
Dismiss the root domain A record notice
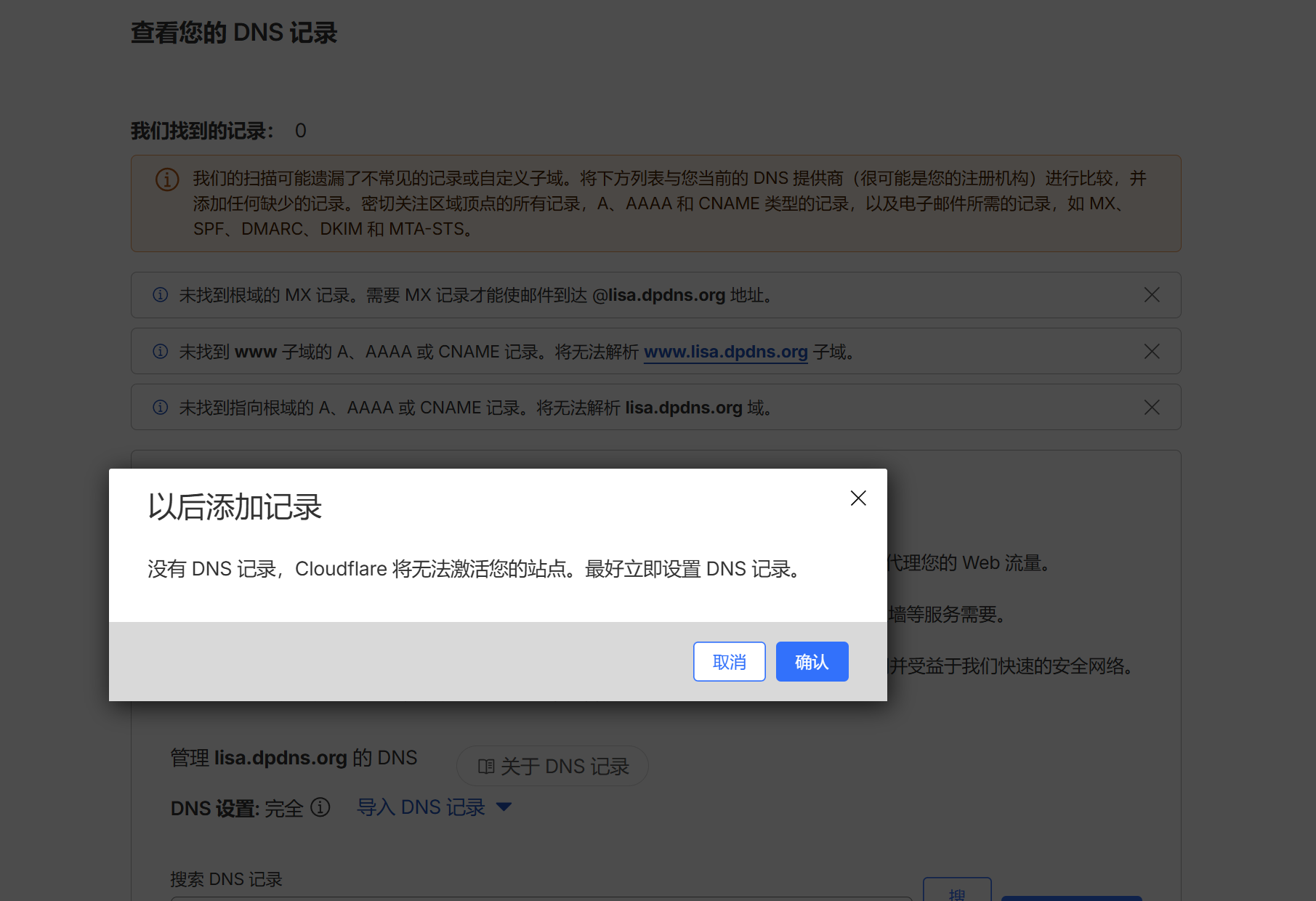1151,408
